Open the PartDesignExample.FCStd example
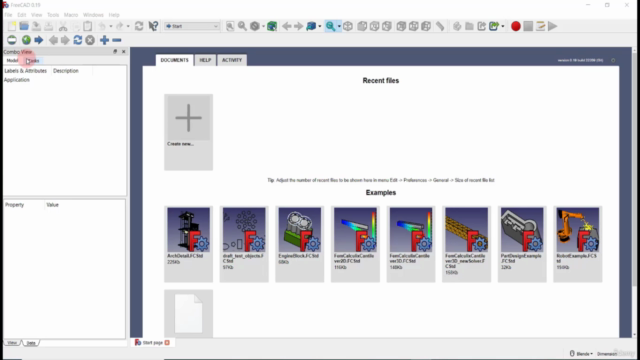Image resolution: width=640 pixels, height=360 pixels. [522, 244]
